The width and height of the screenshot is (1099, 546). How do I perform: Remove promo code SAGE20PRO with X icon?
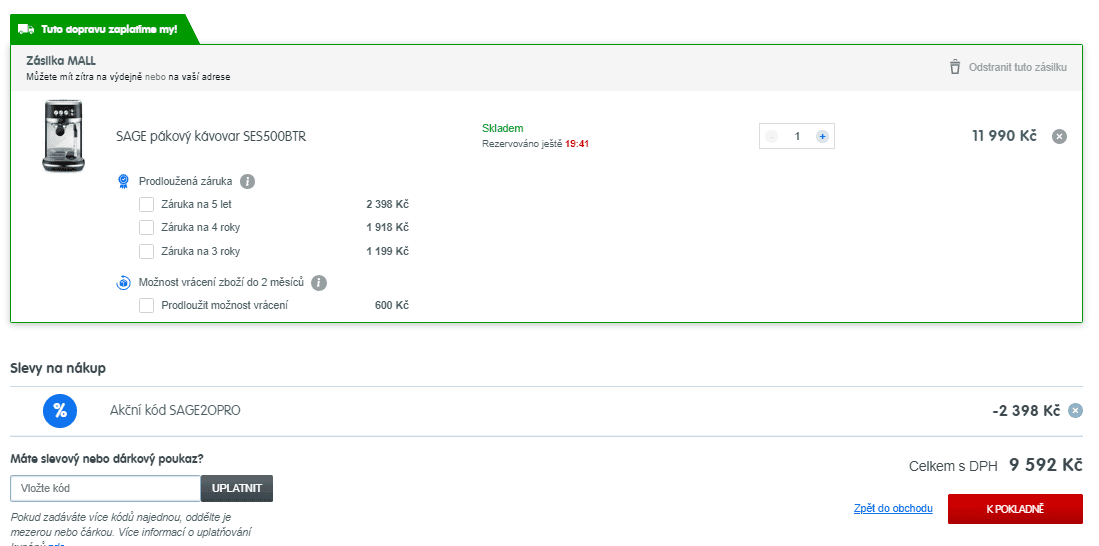tap(1075, 411)
